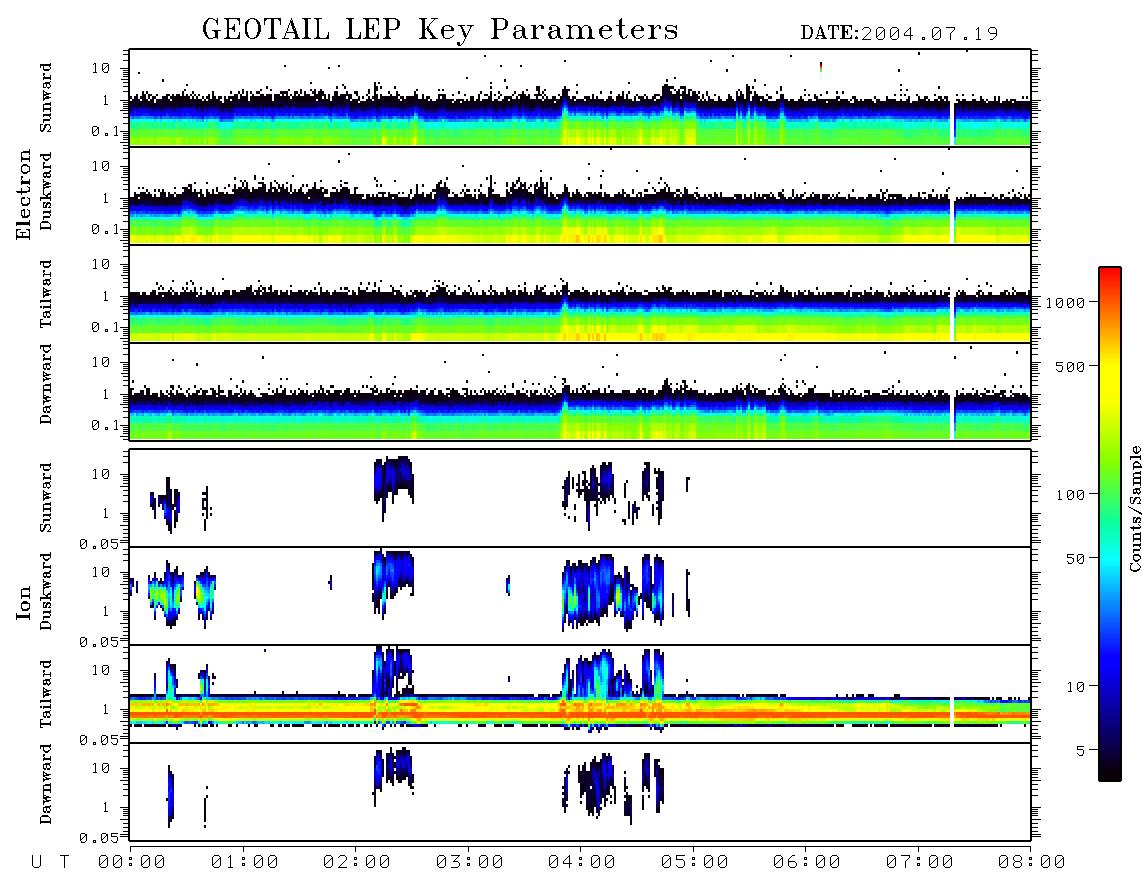Click the Ion Dawnward spectrogram panel
This screenshot has height=880, width=1142.
[x=580, y=792]
